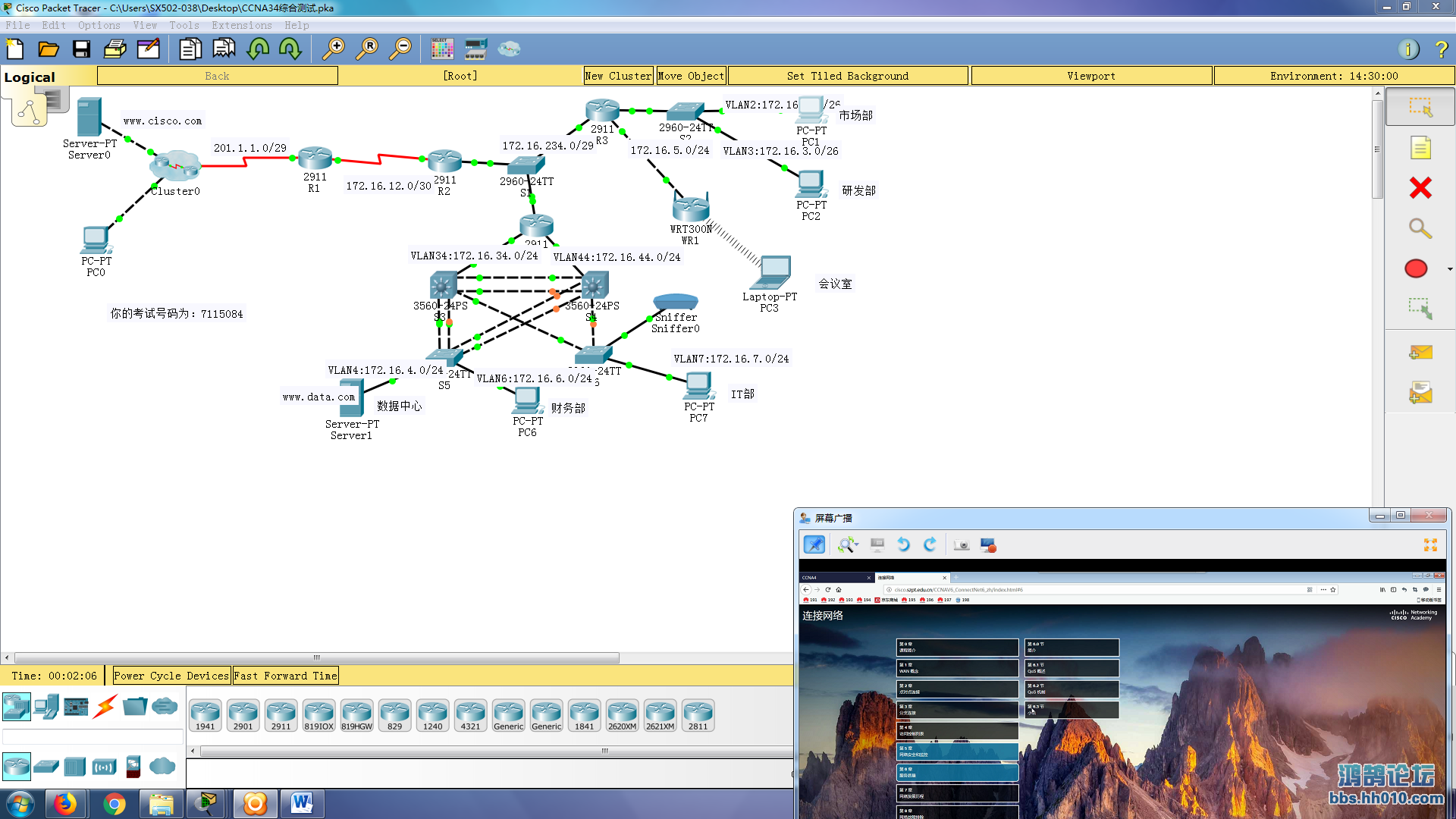The height and width of the screenshot is (819, 1456).
Task: Click the New Cluster button
Action: coord(618,76)
